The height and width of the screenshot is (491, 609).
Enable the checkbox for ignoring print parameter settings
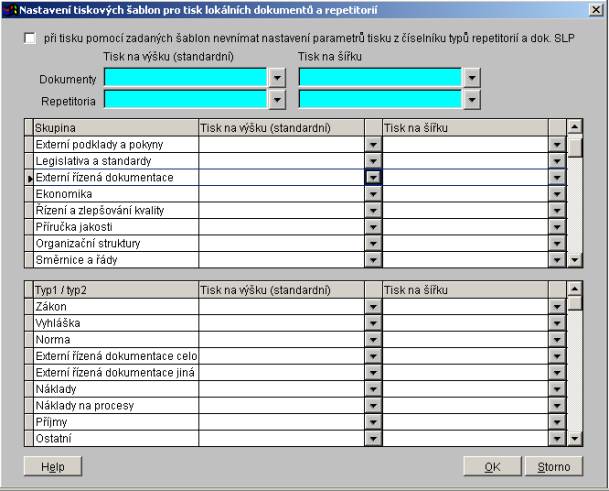coord(30,38)
